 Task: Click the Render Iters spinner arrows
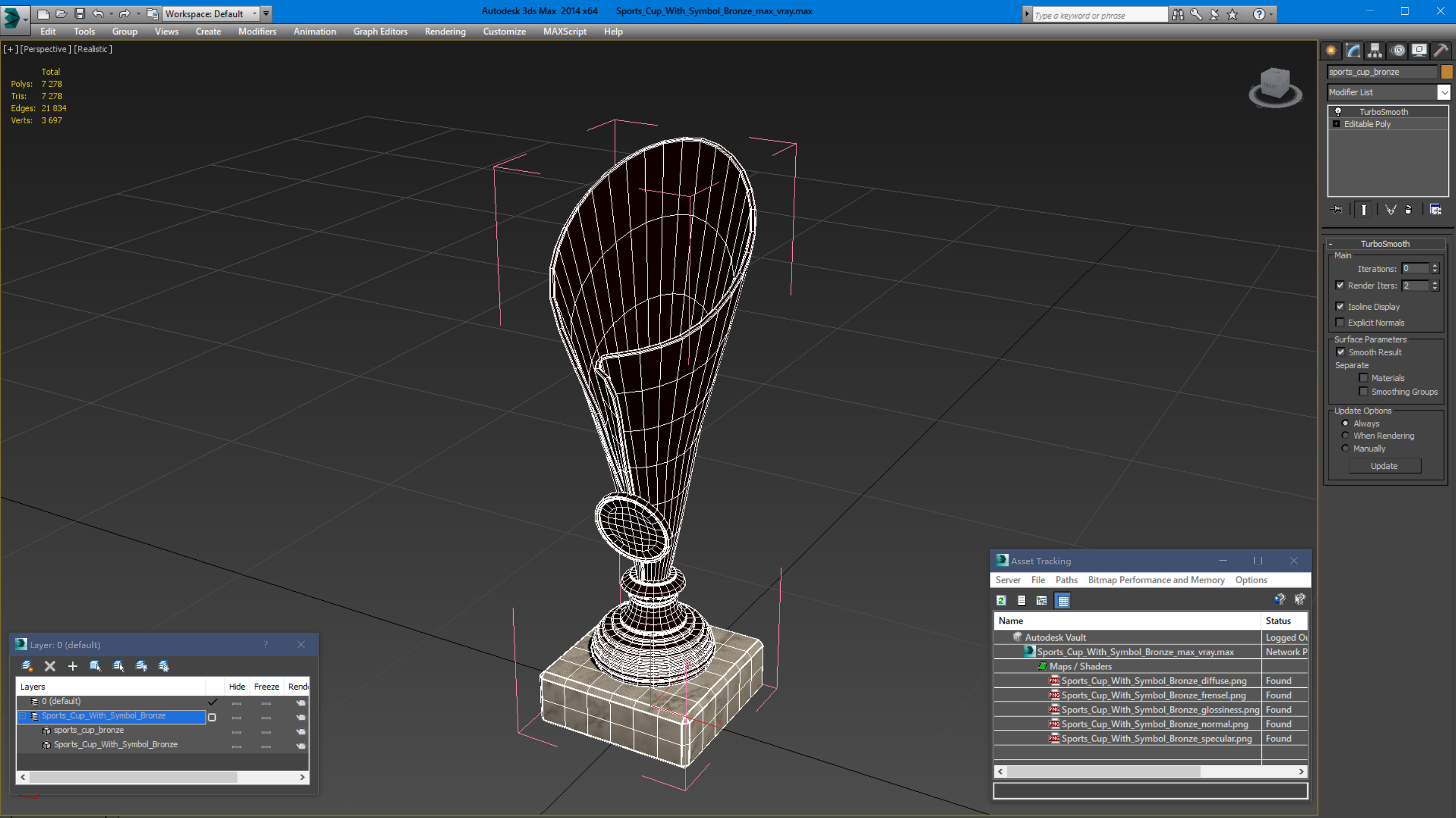[x=1435, y=285]
